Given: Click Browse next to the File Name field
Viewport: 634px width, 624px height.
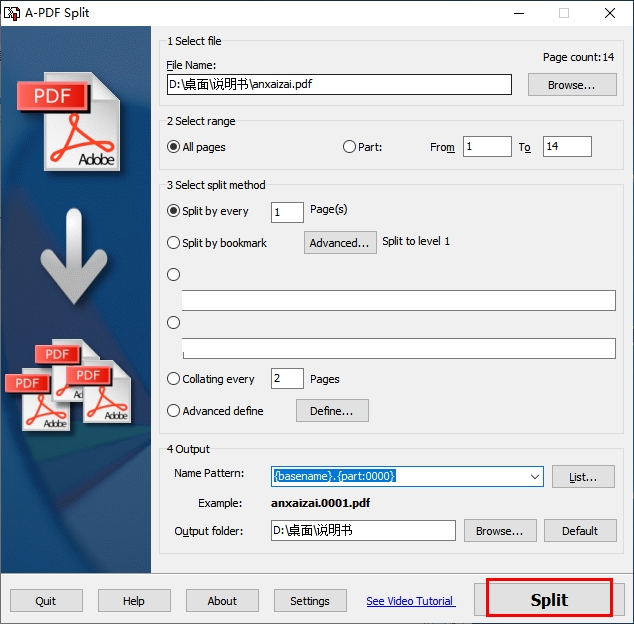Looking at the screenshot, I should [572, 85].
